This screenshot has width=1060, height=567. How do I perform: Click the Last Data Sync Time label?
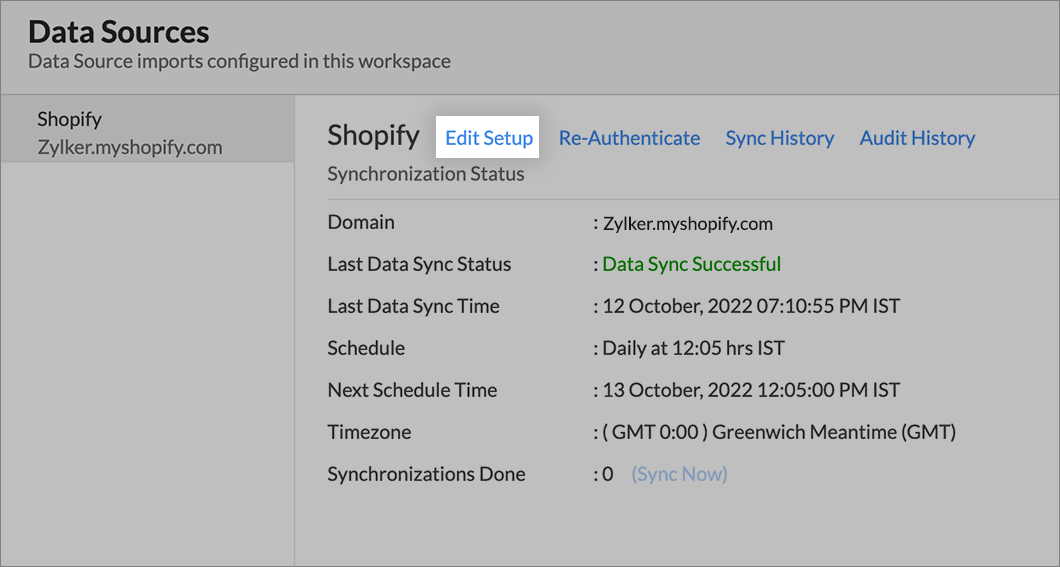(x=413, y=306)
